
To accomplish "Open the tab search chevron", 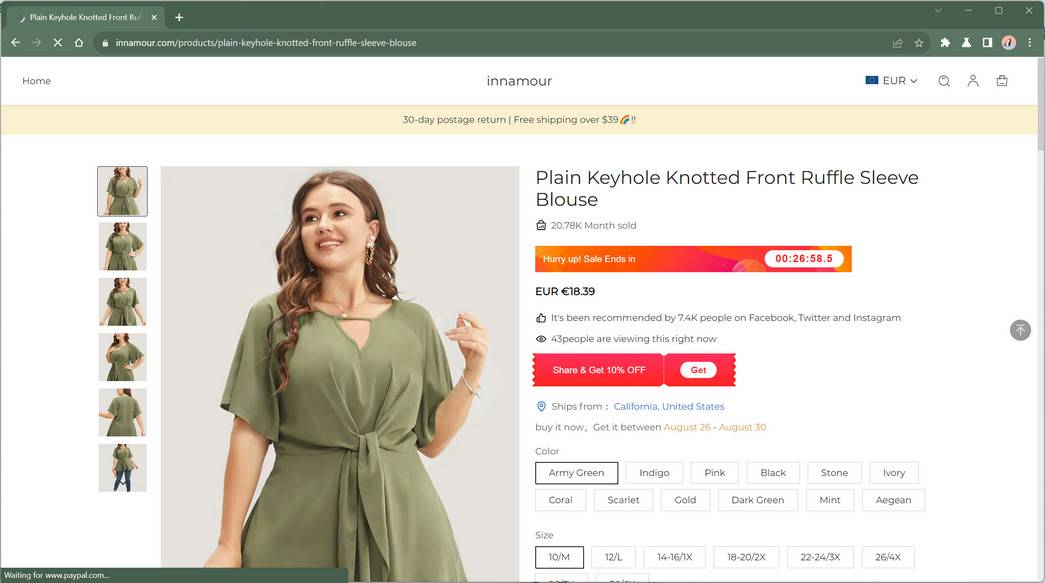I will [938, 11].
